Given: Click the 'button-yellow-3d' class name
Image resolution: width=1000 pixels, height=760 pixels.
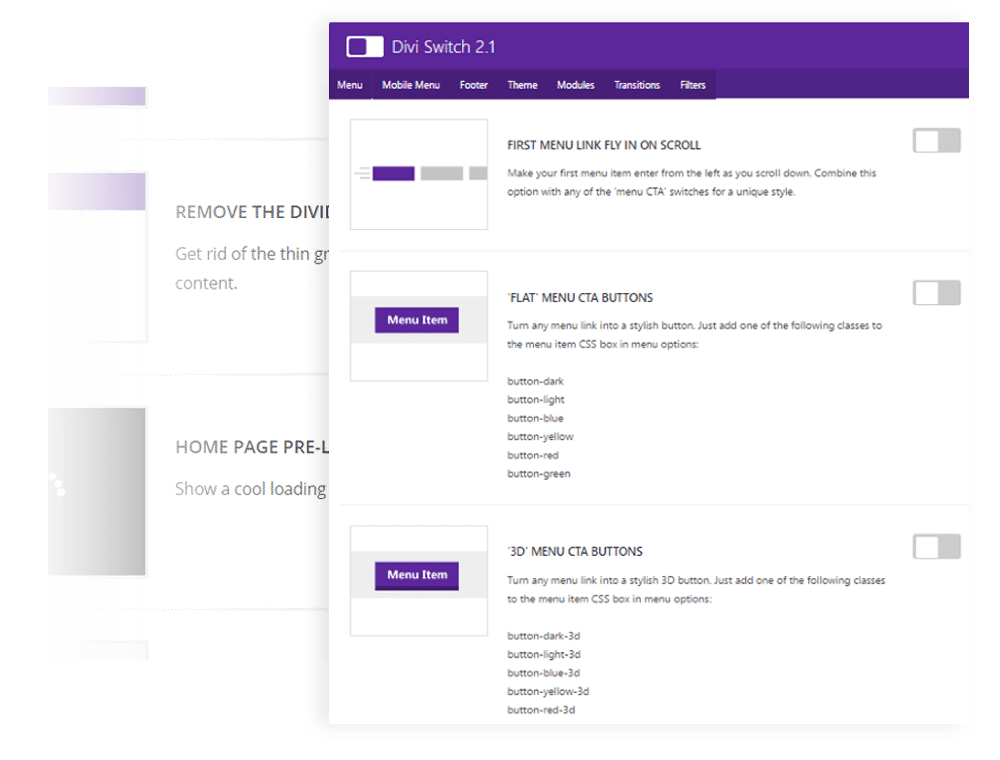Looking at the screenshot, I should click(x=548, y=691).
